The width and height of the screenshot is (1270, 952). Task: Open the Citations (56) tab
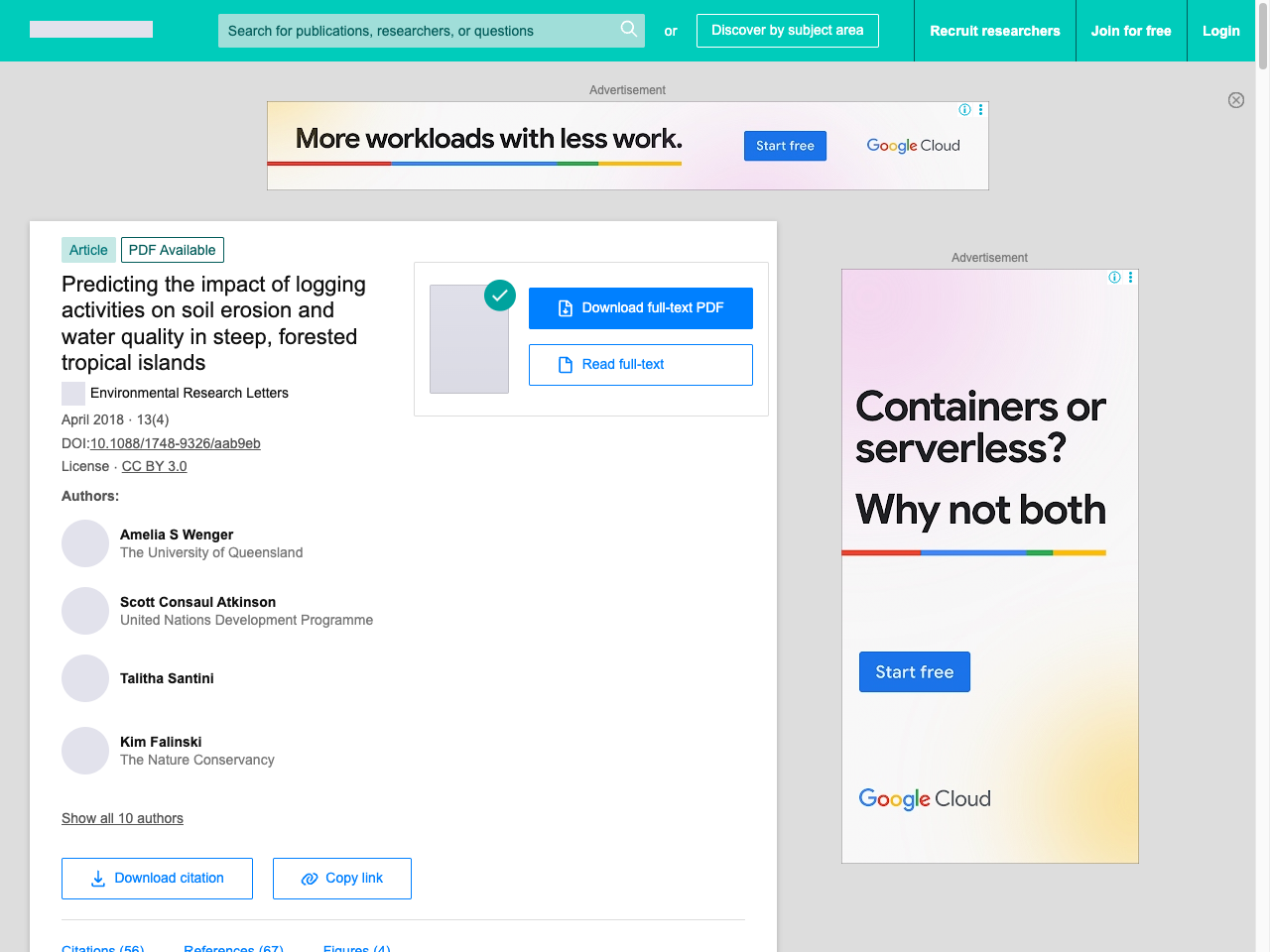pos(103,946)
